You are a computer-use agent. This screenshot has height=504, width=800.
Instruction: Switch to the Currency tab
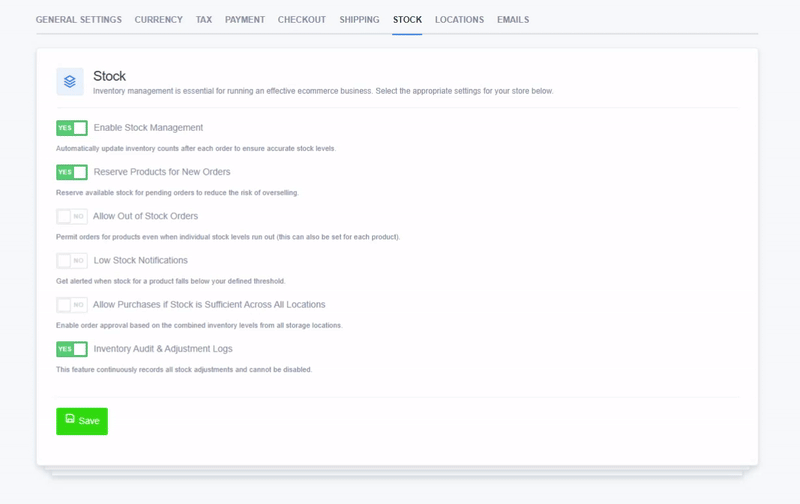(x=159, y=20)
